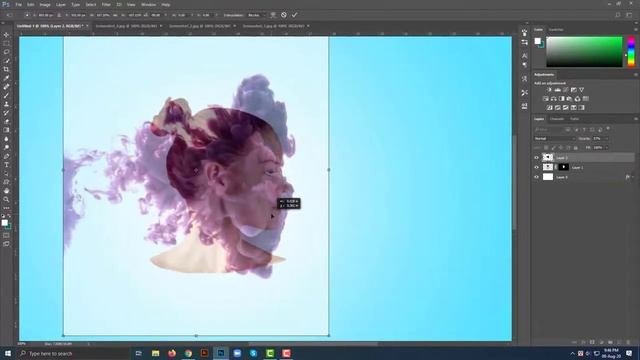The height and width of the screenshot is (360, 640).
Task: Open the File menu
Action: 18,4
